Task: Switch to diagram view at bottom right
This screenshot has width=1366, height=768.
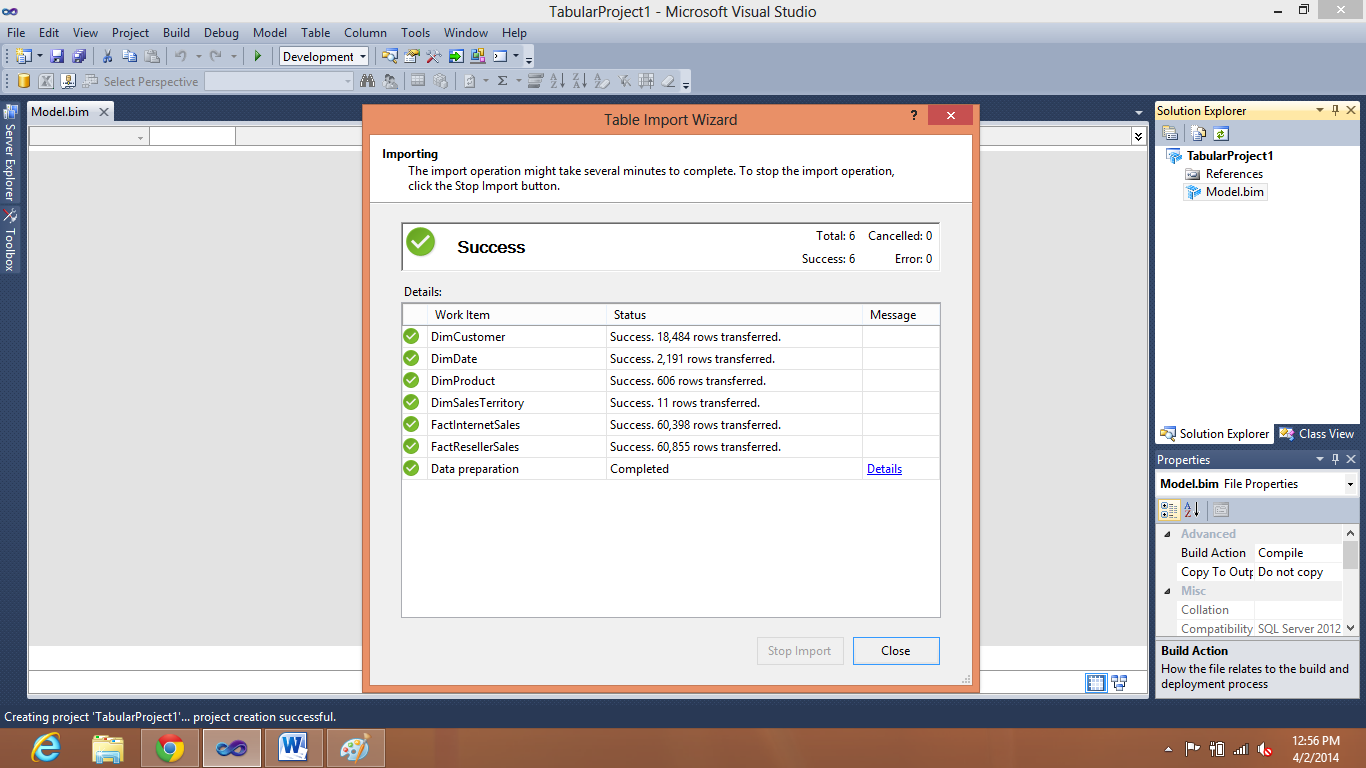Action: coord(1119,683)
